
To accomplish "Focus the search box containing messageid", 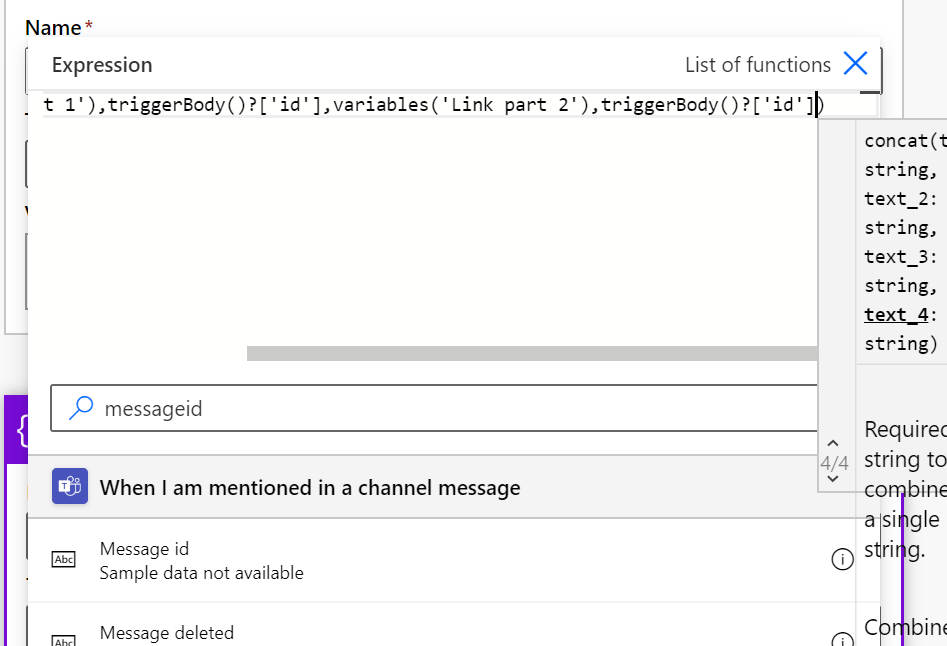I will point(450,408).
